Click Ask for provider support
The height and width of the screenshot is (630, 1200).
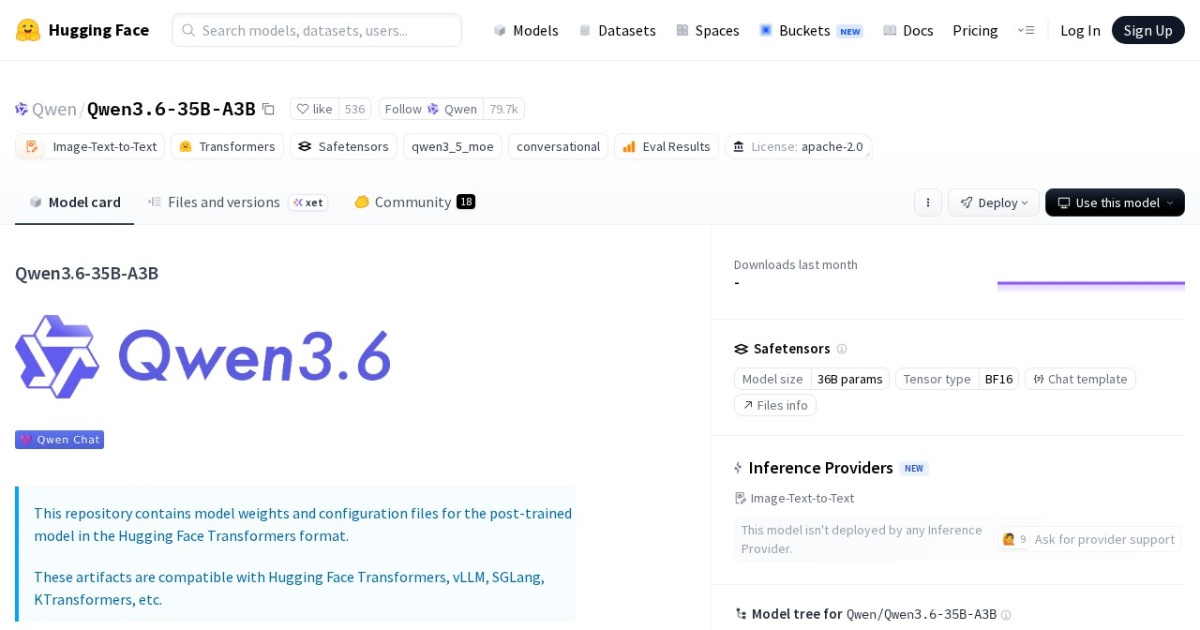tap(1088, 539)
